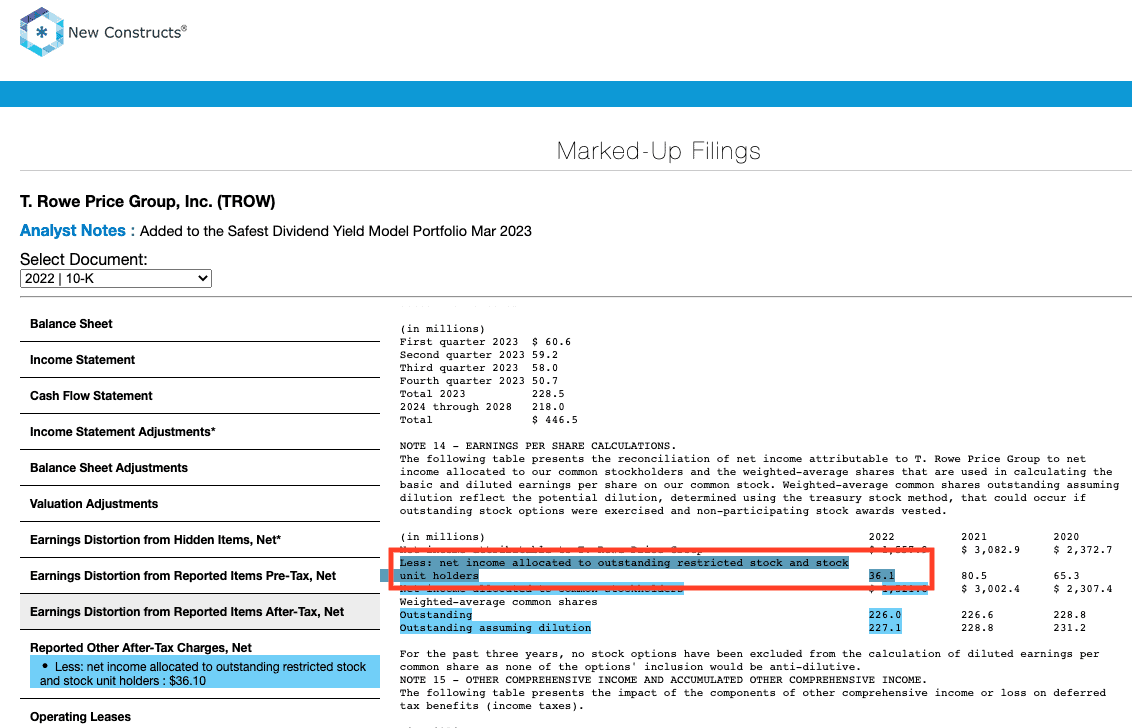Click Reported Other After-Tax Charges, Net heading
The width and height of the screenshot is (1132, 728).
pyautogui.click(x=141, y=648)
